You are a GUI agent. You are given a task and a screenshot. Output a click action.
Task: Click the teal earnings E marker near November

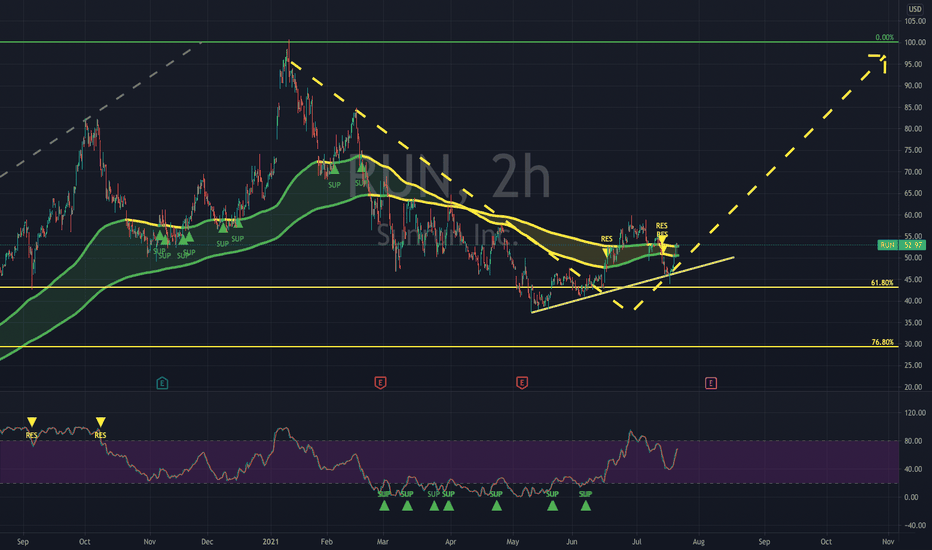coord(162,383)
